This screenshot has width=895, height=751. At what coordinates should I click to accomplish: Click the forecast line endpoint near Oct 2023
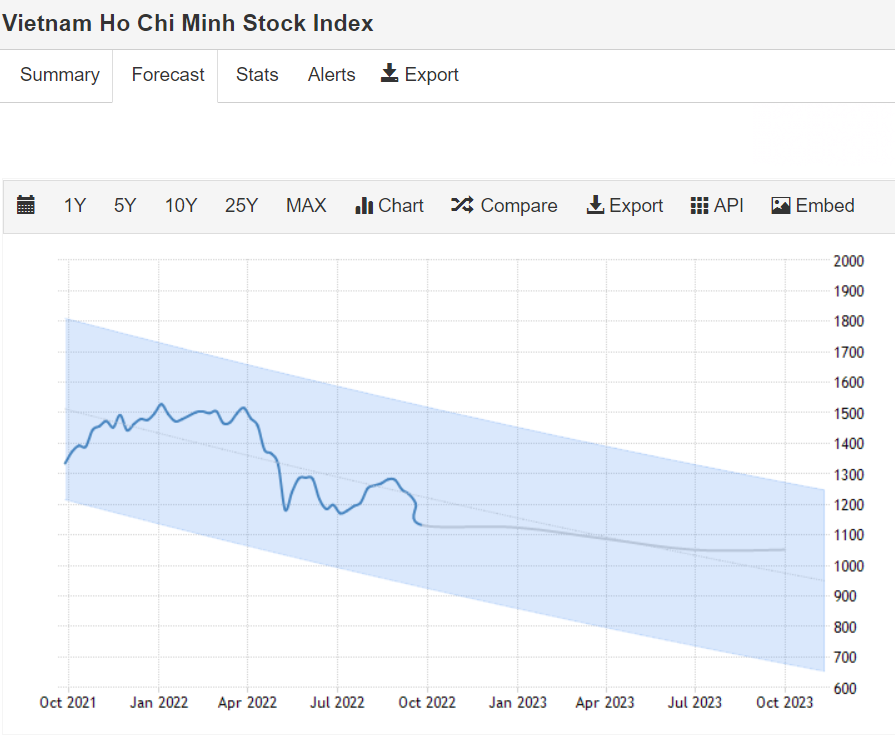[x=784, y=549]
